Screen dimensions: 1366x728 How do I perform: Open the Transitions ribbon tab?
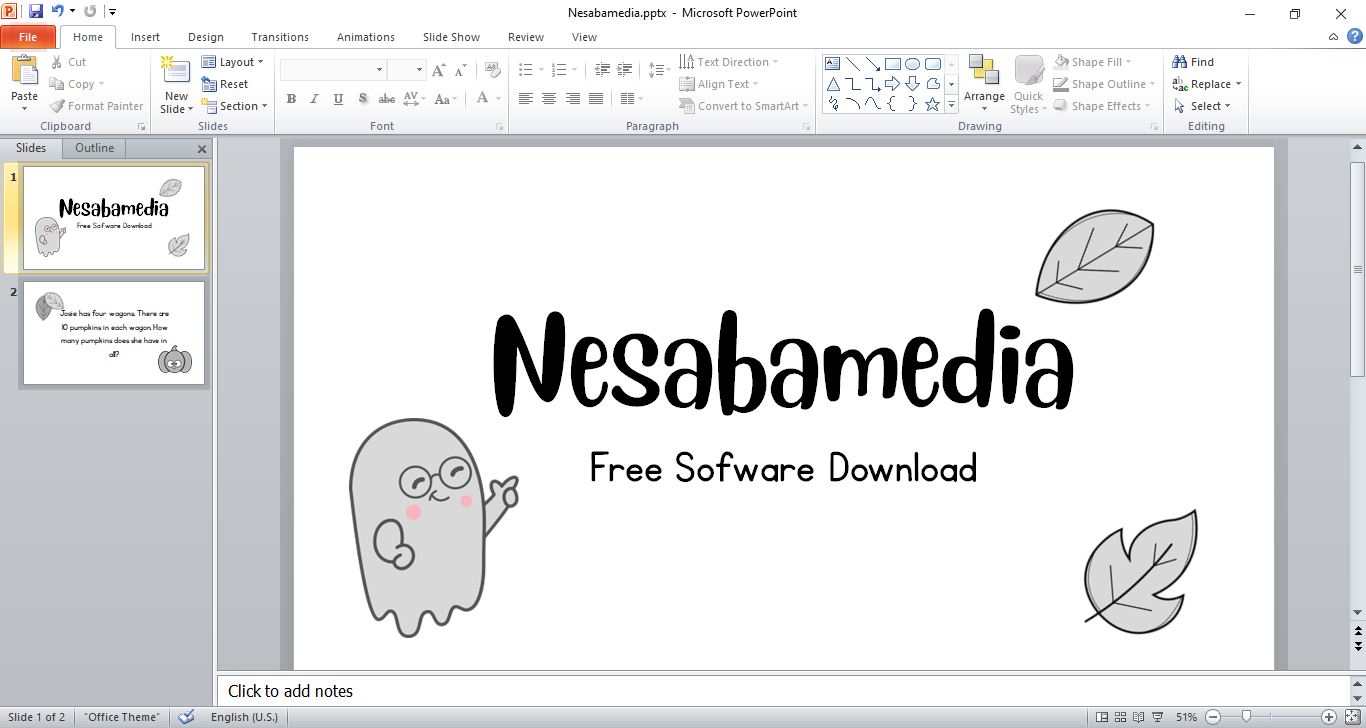click(280, 37)
